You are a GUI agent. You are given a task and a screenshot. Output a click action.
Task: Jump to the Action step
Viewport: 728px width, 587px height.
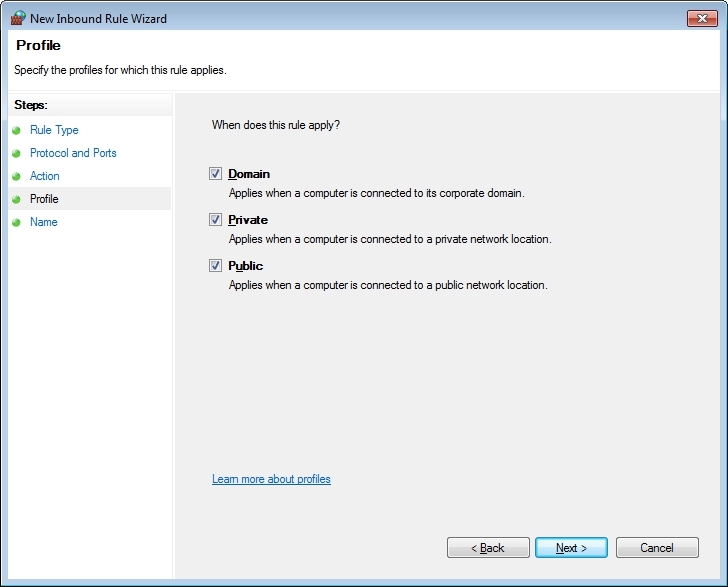pyautogui.click(x=45, y=176)
